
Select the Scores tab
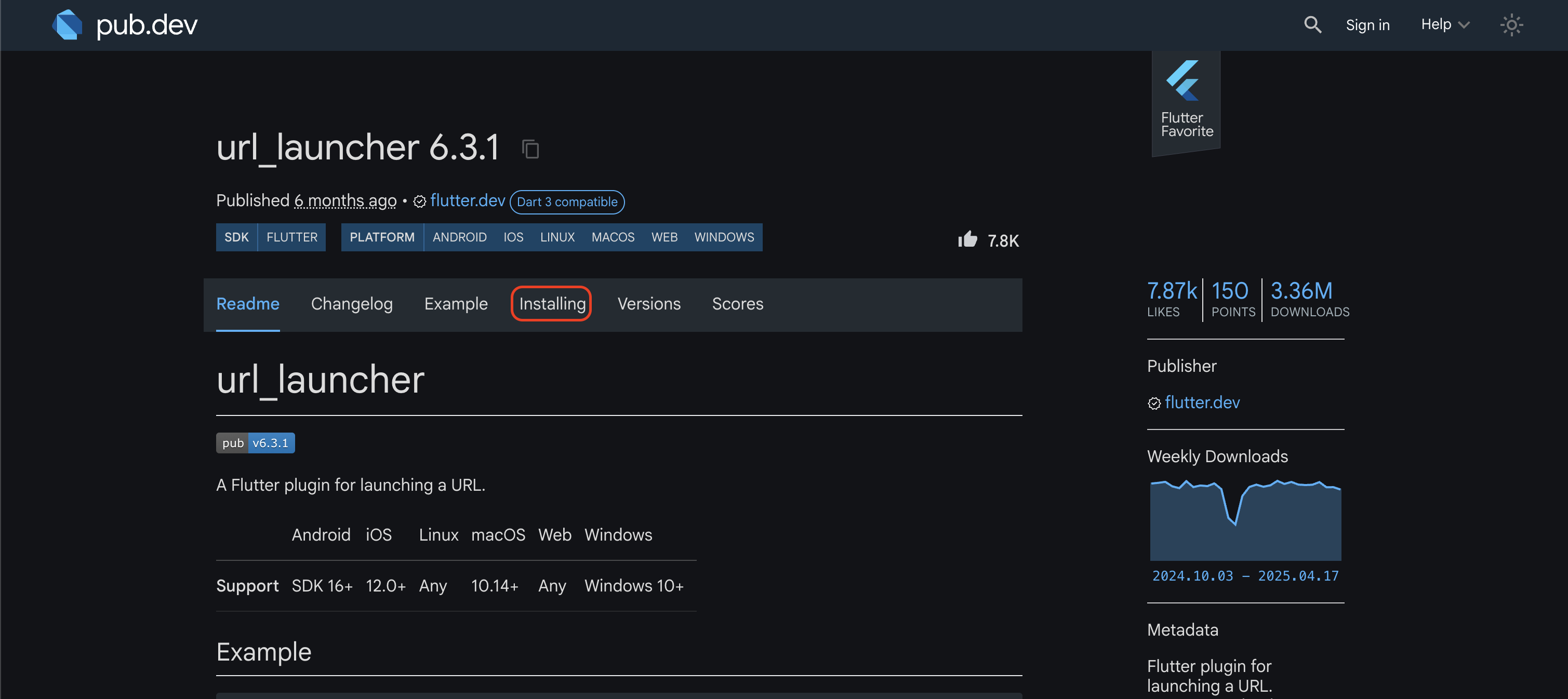(x=737, y=304)
